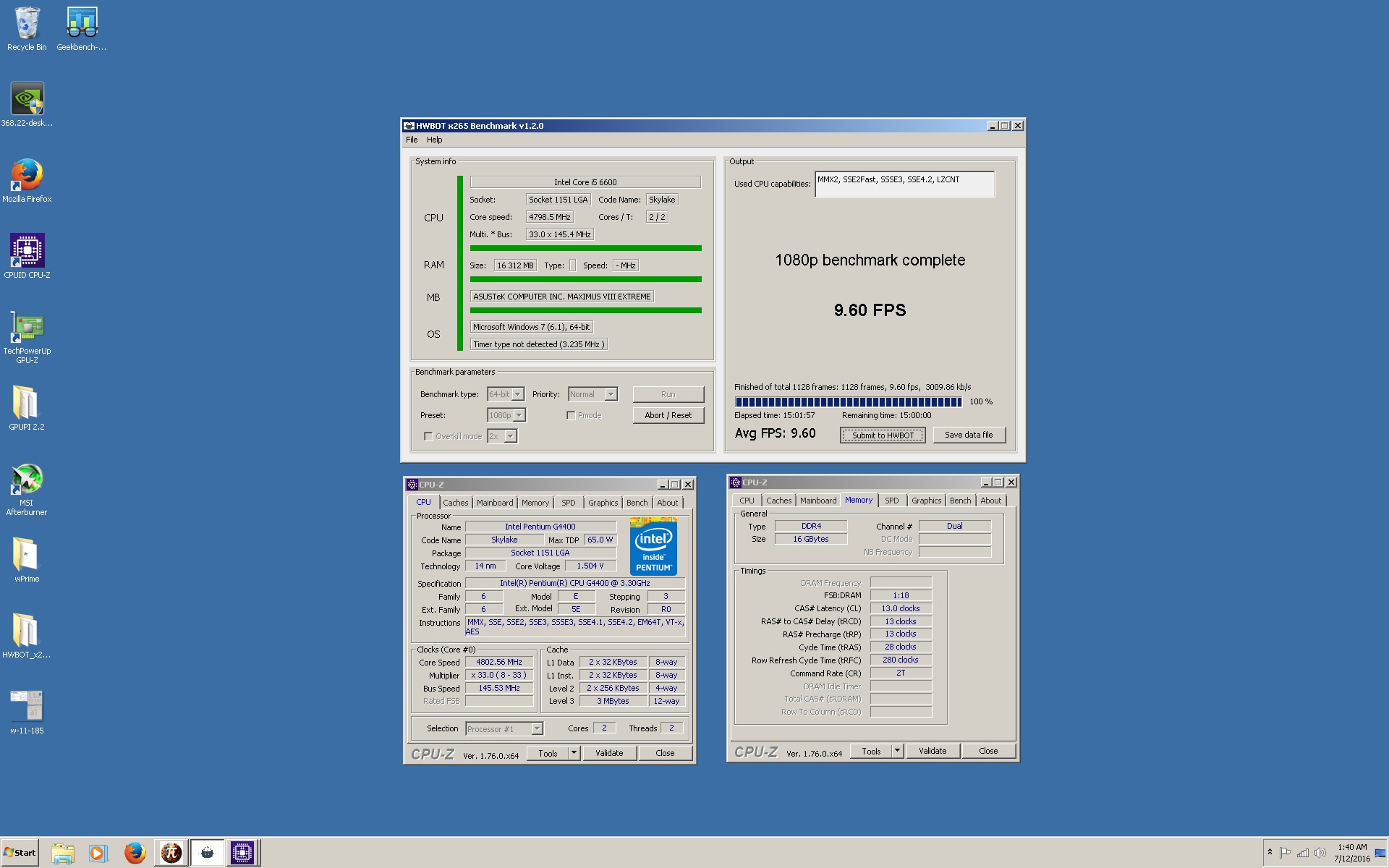Open TechPowerUp GPU-Z desktop shortcut
Screen dimensions: 1389x868
[x=27, y=337]
